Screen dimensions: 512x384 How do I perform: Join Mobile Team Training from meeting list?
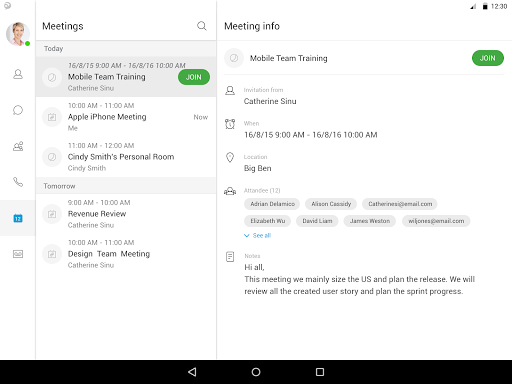[x=194, y=77]
